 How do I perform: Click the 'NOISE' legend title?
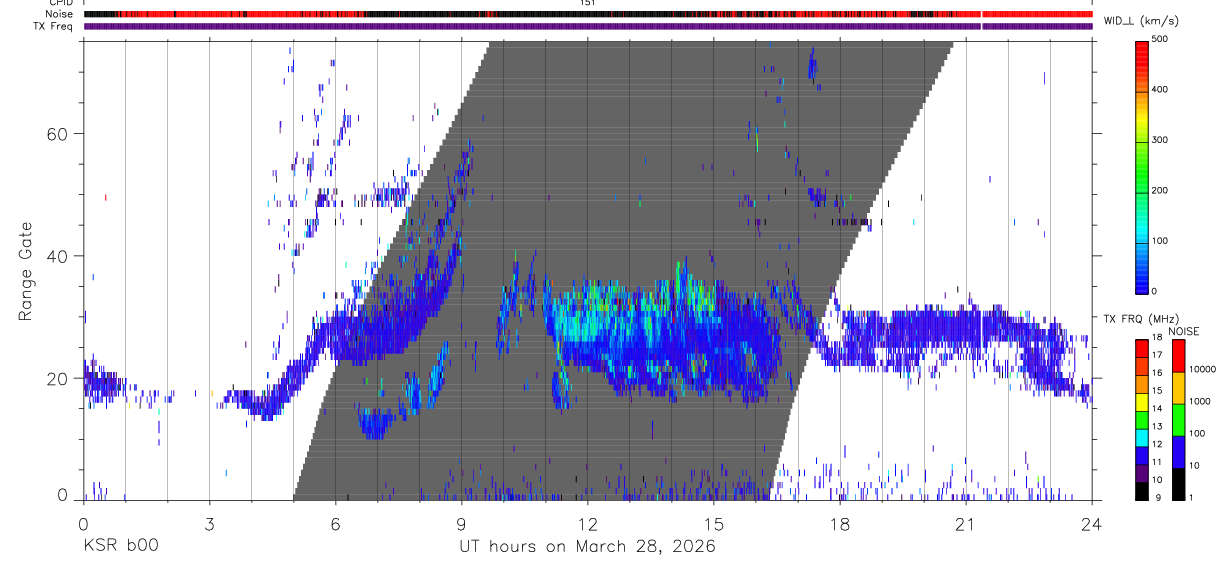(x=1183, y=331)
